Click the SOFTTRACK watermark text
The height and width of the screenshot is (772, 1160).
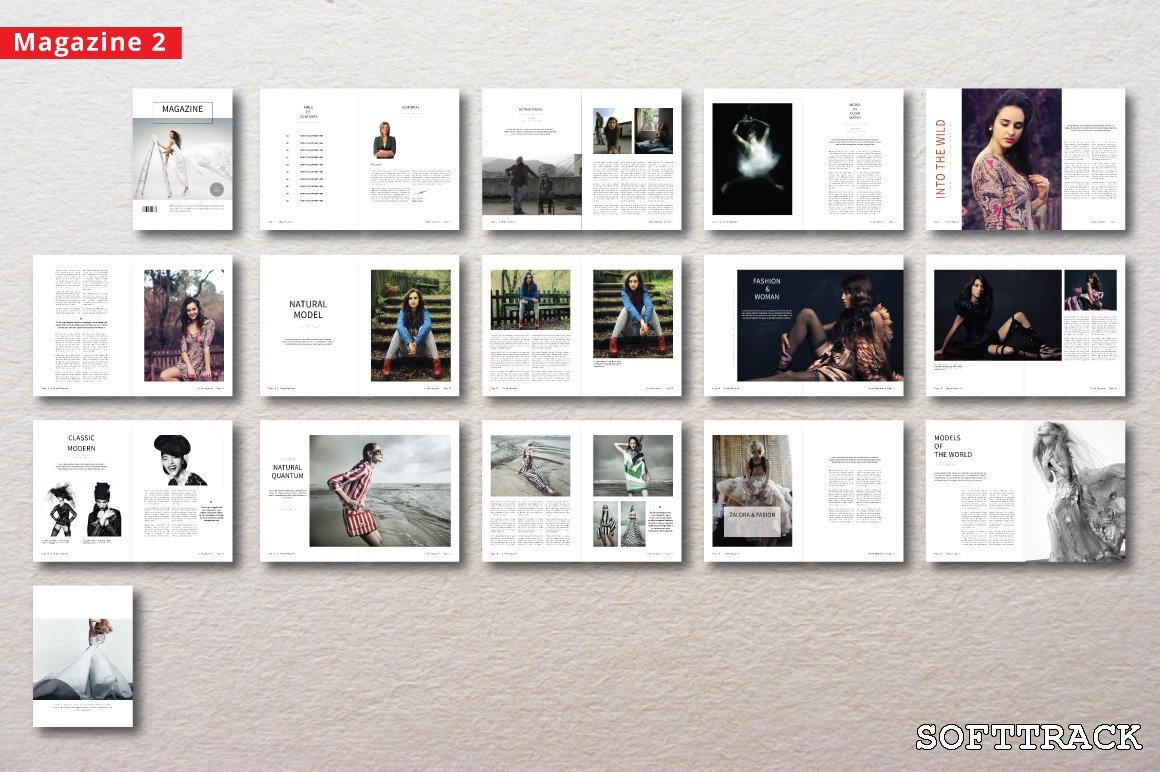[1029, 737]
